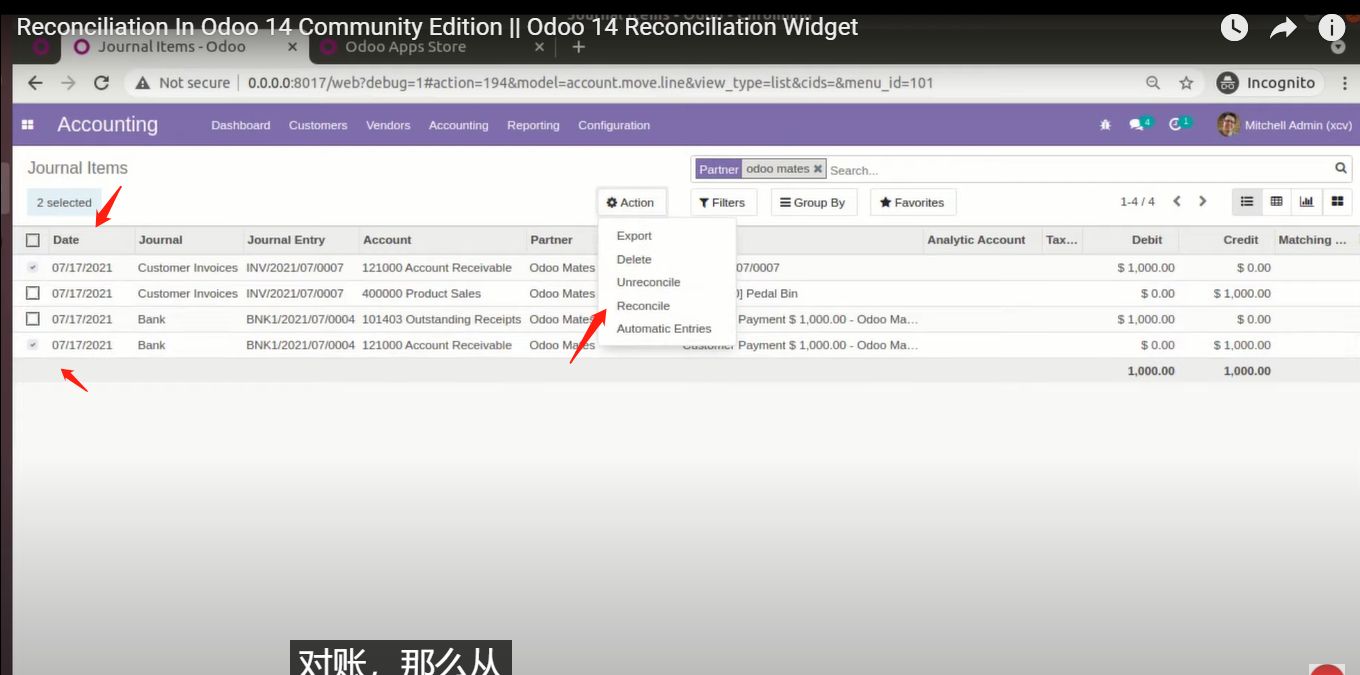Sort by the Journal column header
This screenshot has height=675, width=1360.
pyautogui.click(x=160, y=240)
